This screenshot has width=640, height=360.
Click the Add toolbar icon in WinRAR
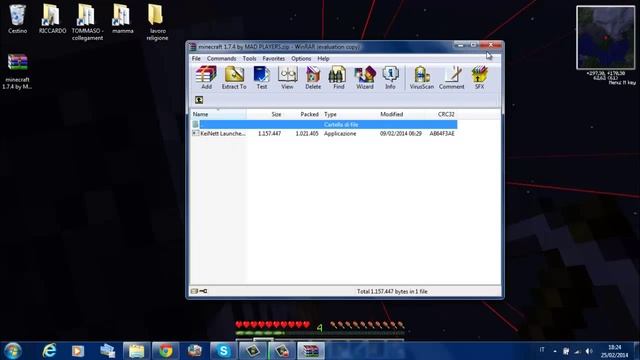(x=206, y=78)
